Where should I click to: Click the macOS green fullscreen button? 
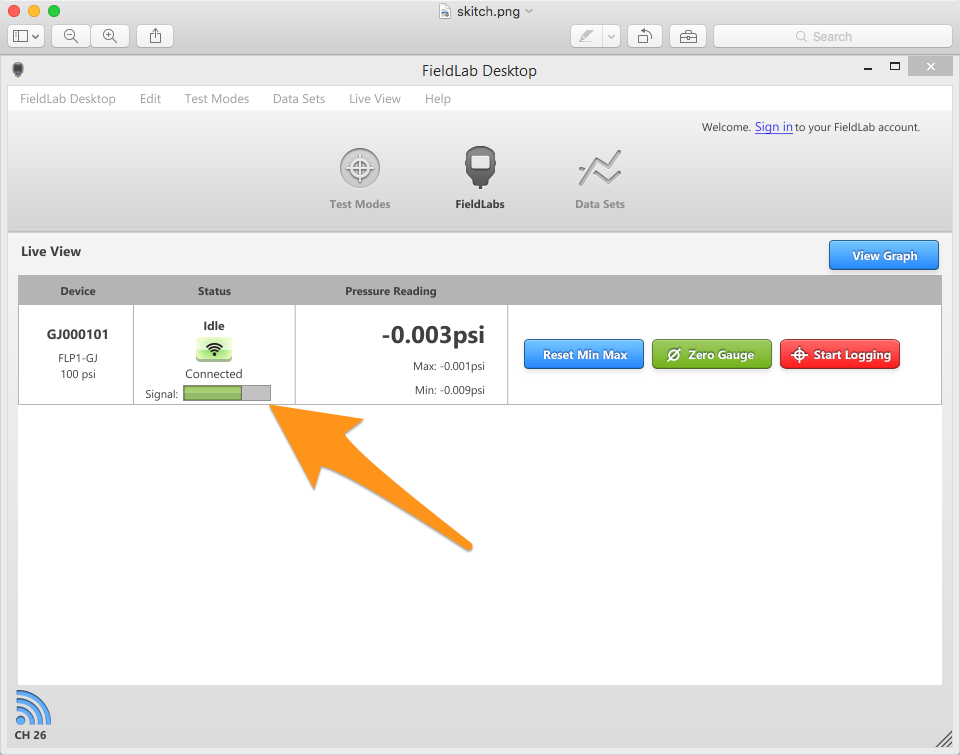pyautogui.click(x=54, y=11)
